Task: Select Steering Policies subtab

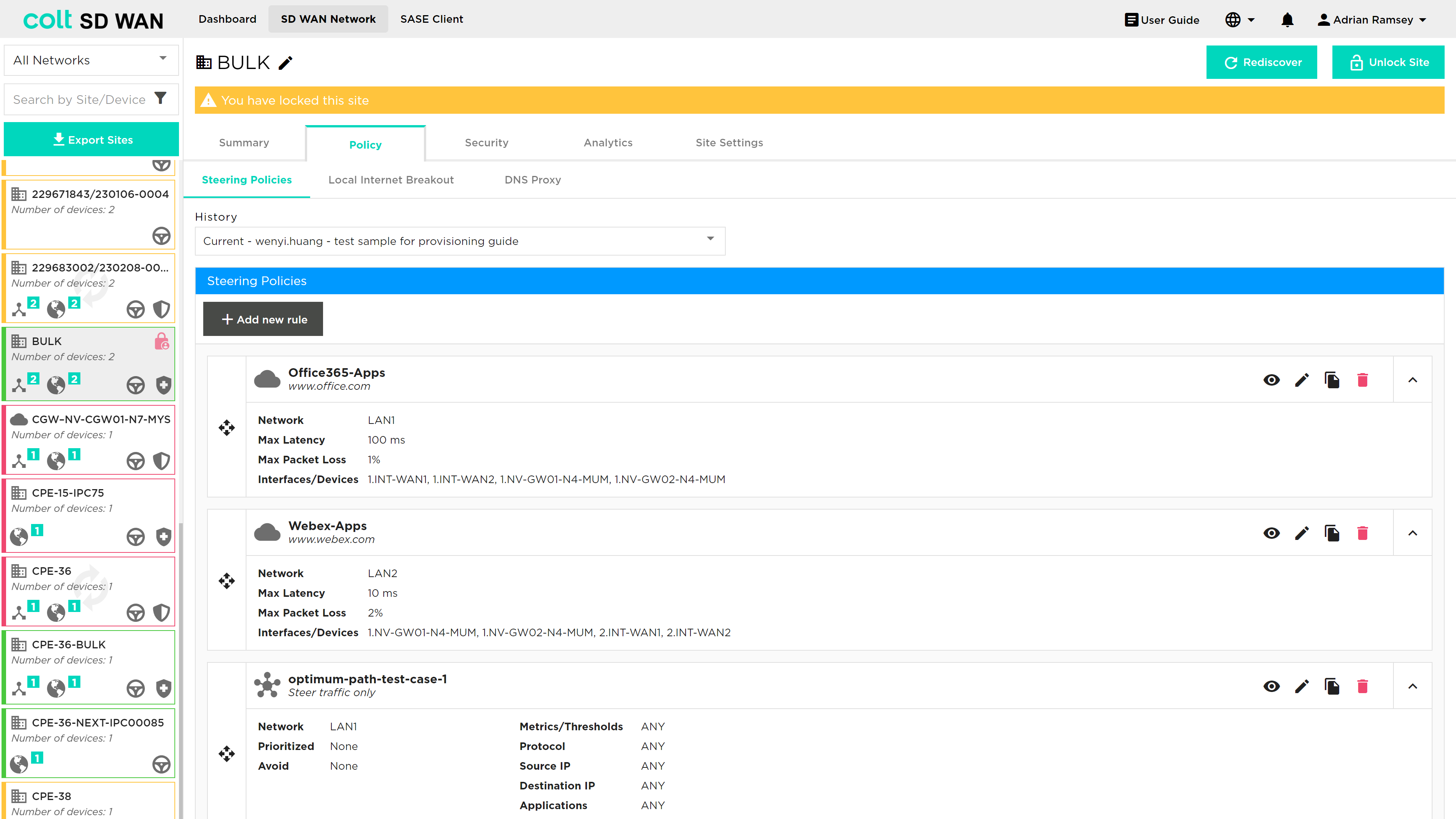Action: [x=247, y=180]
